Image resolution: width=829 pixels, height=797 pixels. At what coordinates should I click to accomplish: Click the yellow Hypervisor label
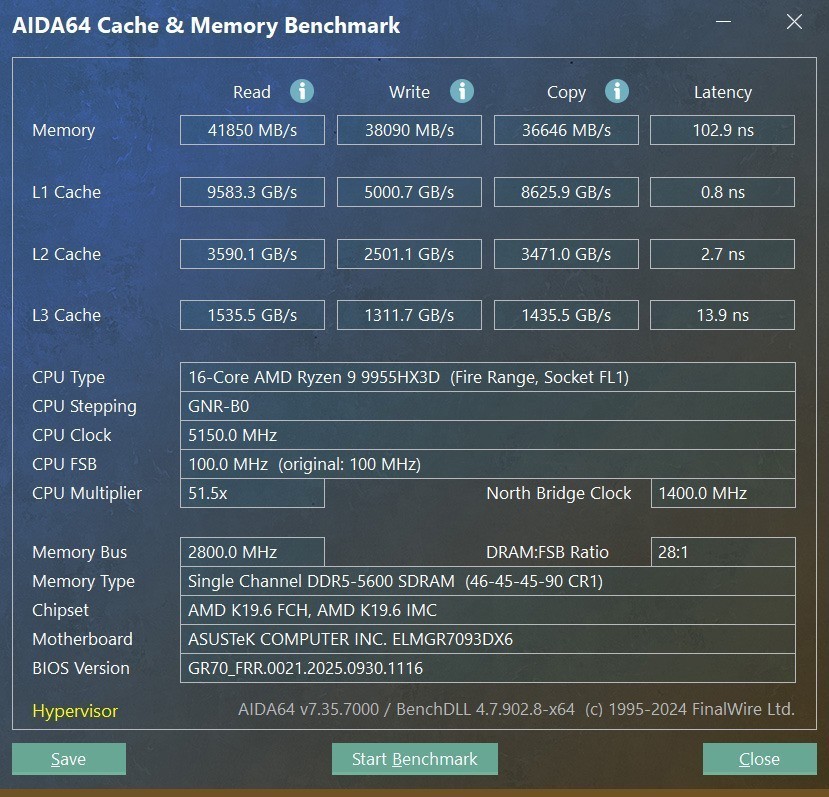click(x=74, y=711)
